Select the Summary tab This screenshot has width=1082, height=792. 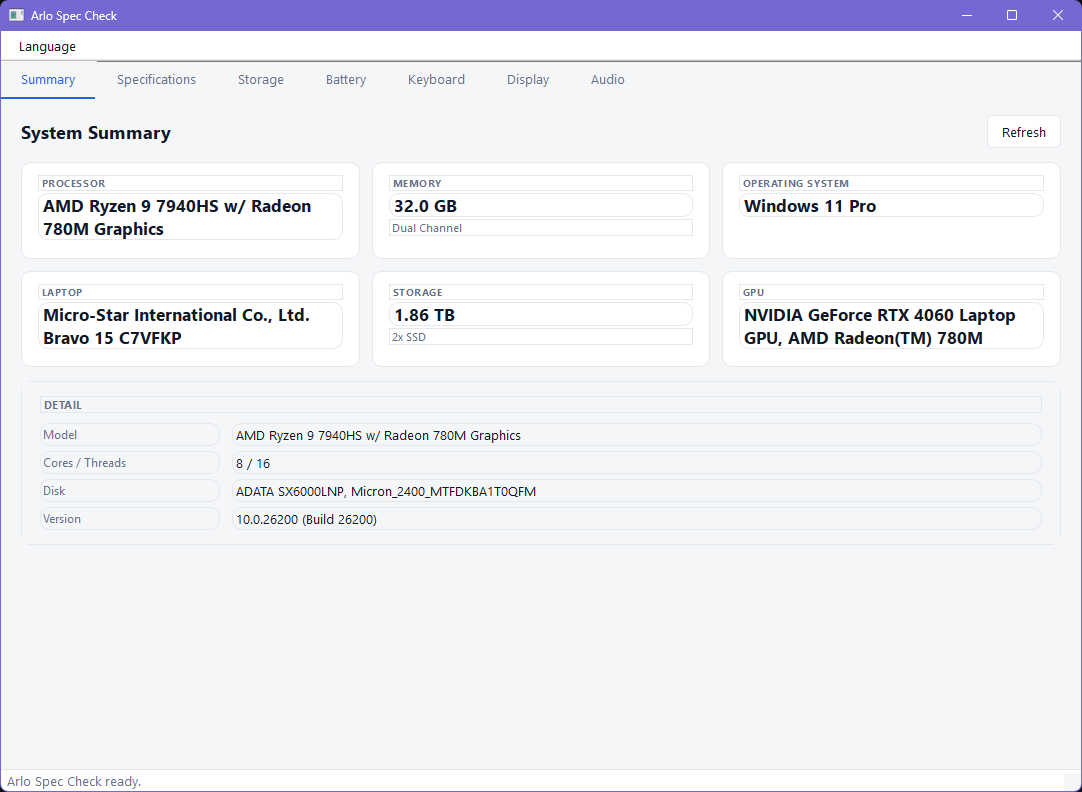tap(48, 80)
